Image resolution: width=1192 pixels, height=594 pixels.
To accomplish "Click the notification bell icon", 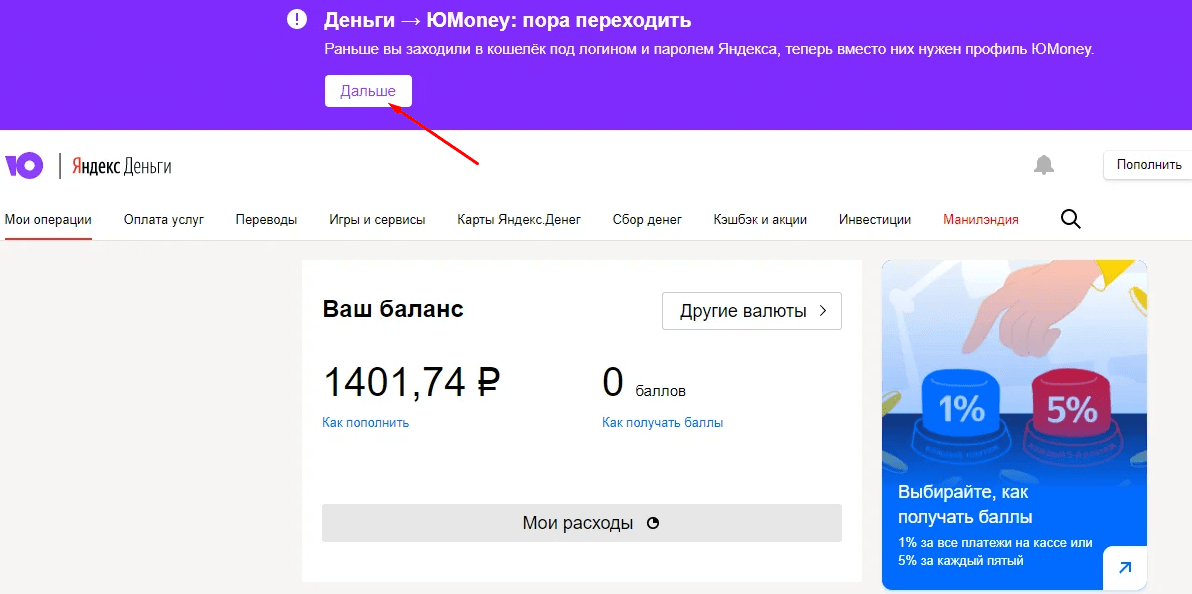I will (x=1044, y=165).
